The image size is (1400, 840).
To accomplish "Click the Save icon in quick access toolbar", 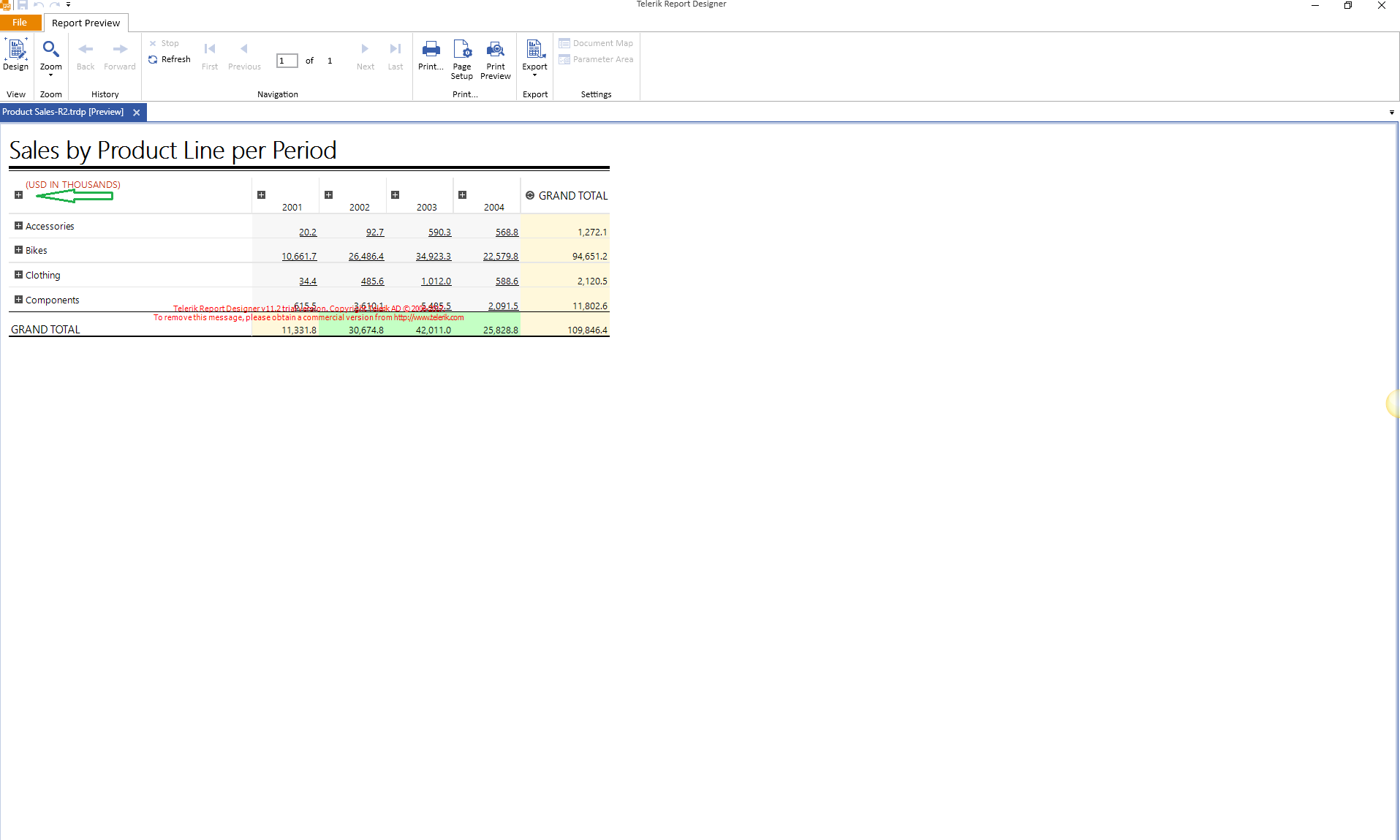I will pyautogui.click(x=22, y=4).
